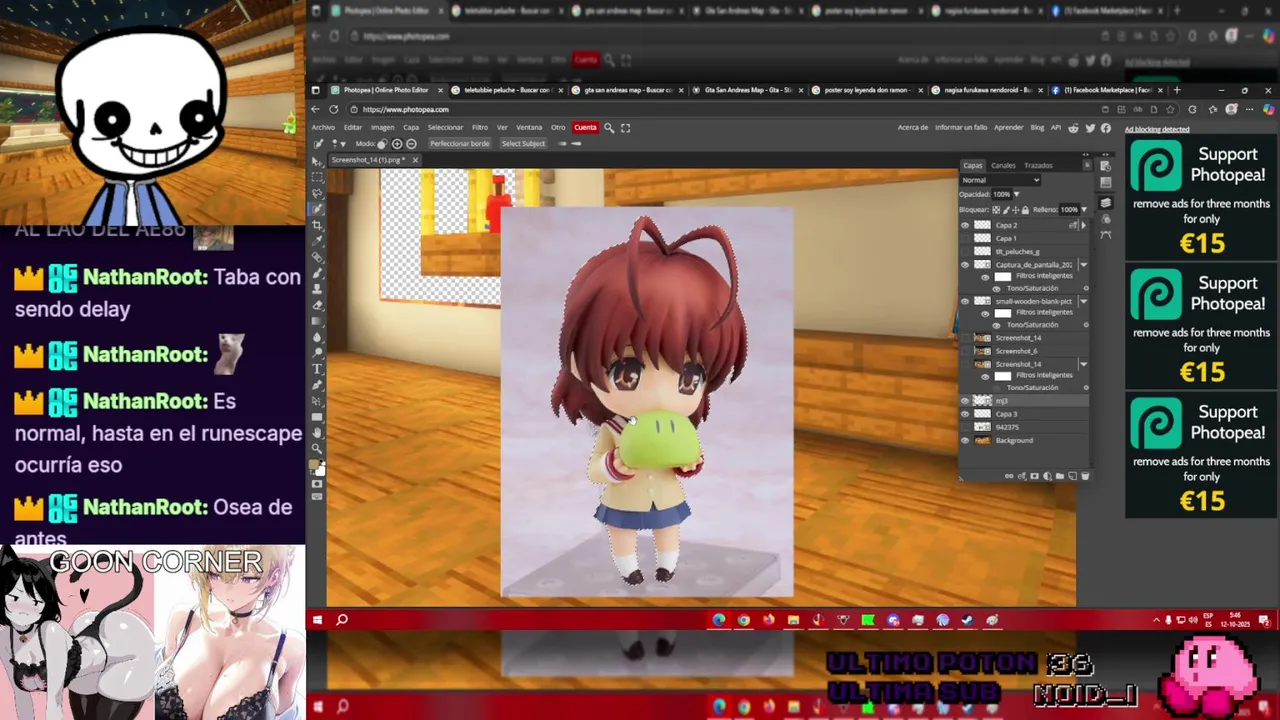Viewport: 1280px width, 720px height.
Task: Delete layer with trash icon
Action: (x=1085, y=475)
